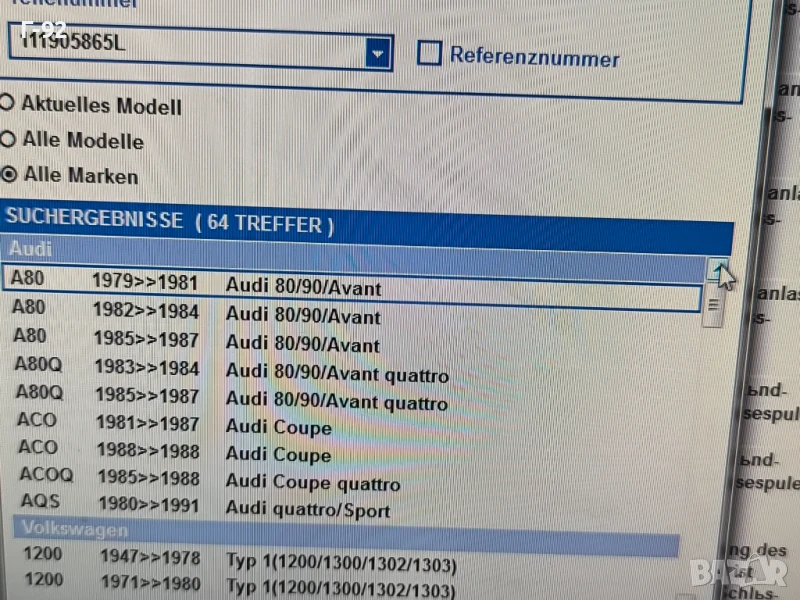Image resolution: width=800 pixels, height=600 pixels.
Task: Enable the Referenznummer checkbox
Action: coord(429,53)
